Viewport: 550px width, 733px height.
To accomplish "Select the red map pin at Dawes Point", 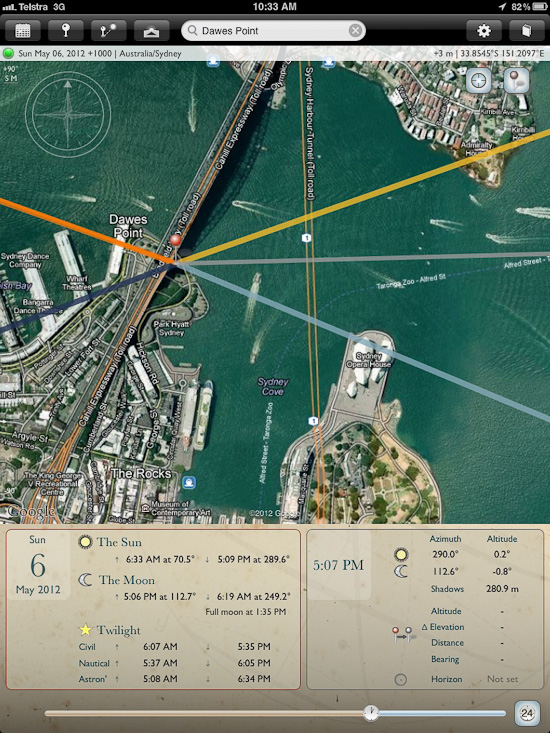I will 176,243.
